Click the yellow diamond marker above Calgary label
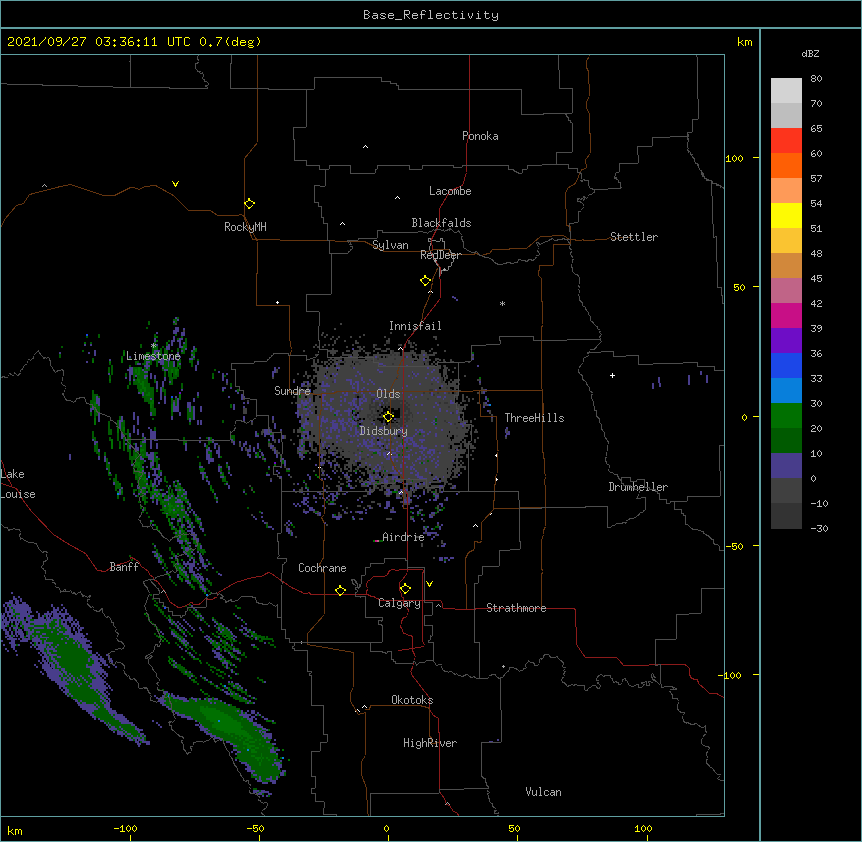 tap(405, 589)
